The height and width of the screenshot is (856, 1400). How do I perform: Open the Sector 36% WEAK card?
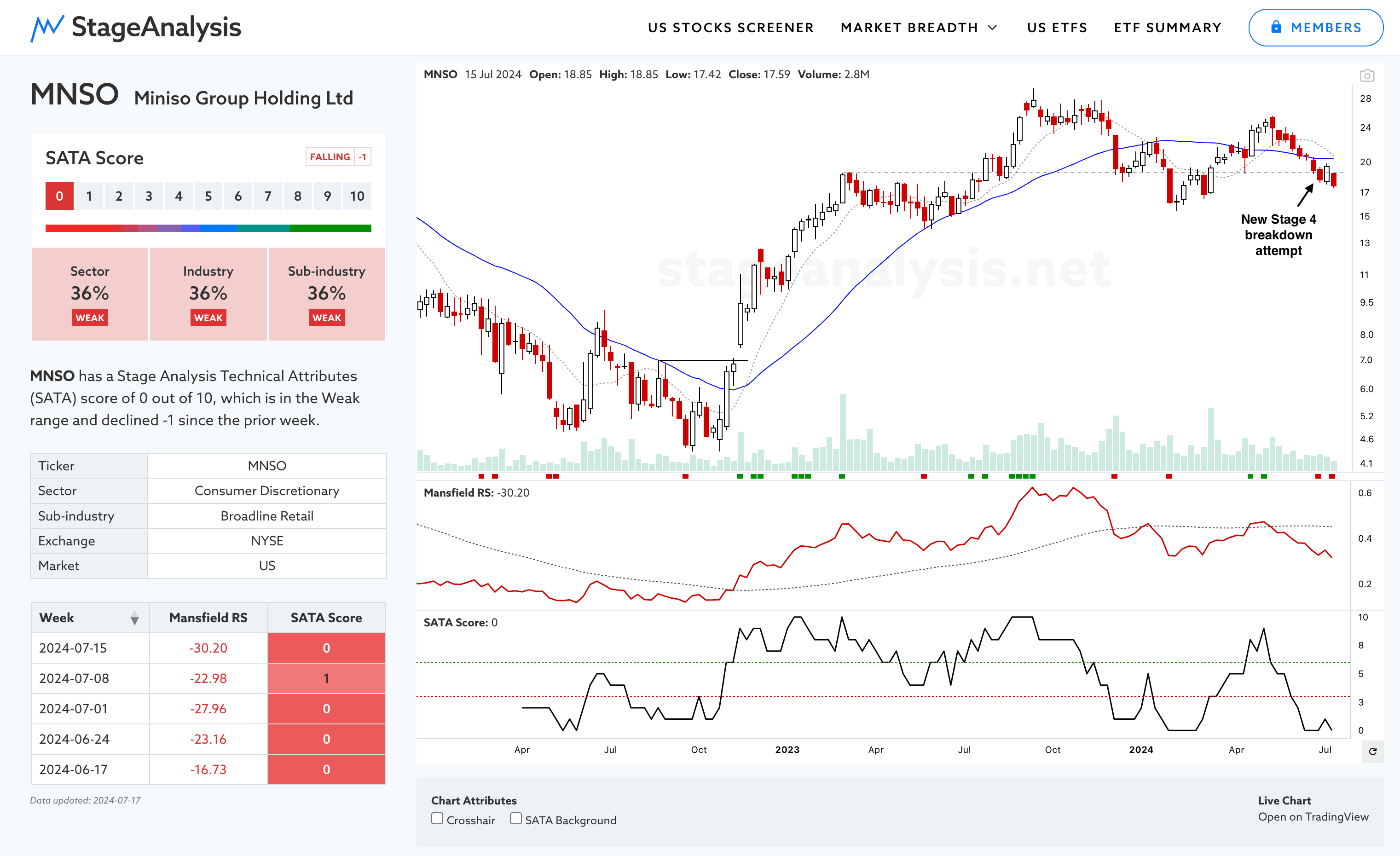(90, 294)
